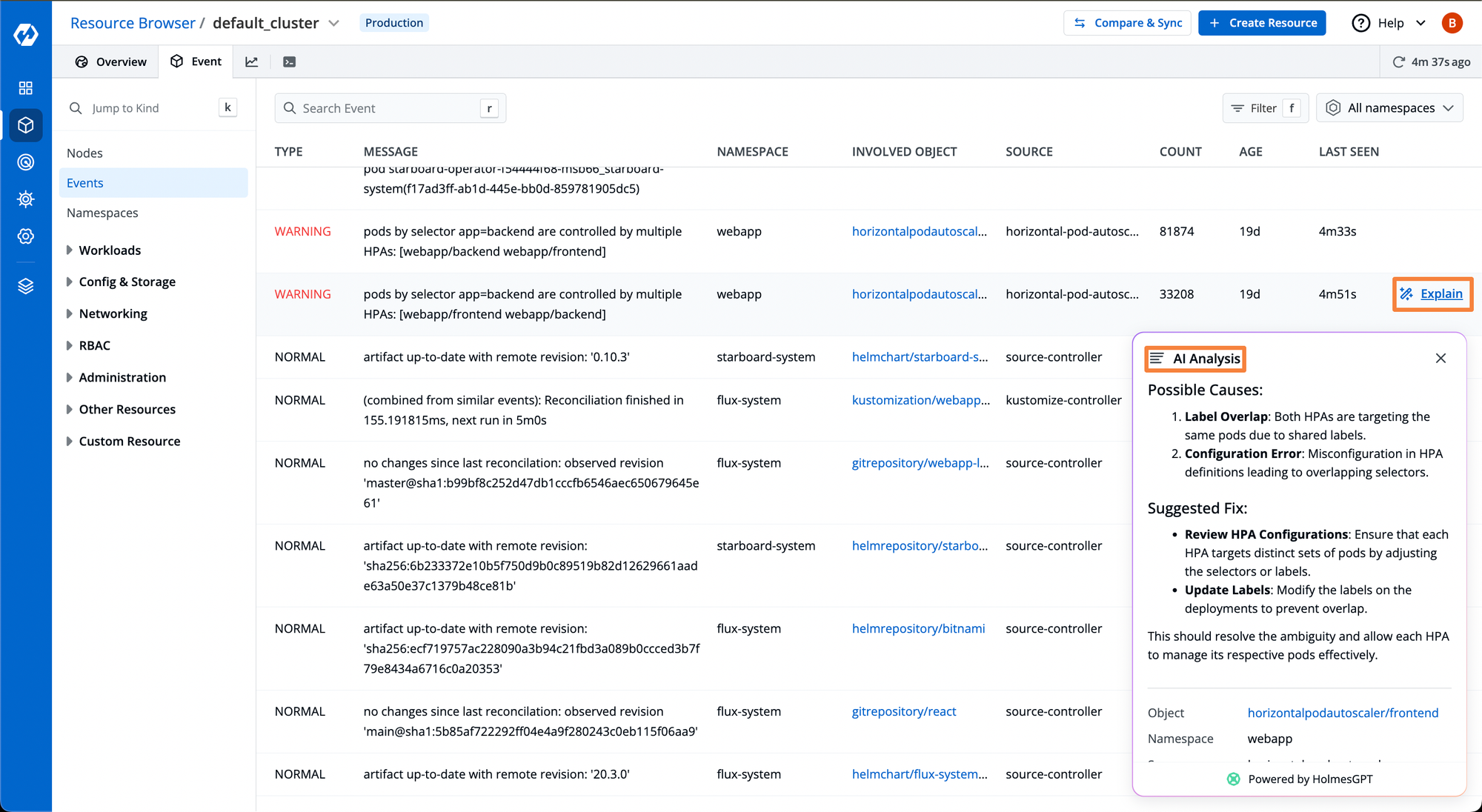Click the Event tab
Image resolution: width=1482 pixels, height=812 pixels.
coord(205,61)
